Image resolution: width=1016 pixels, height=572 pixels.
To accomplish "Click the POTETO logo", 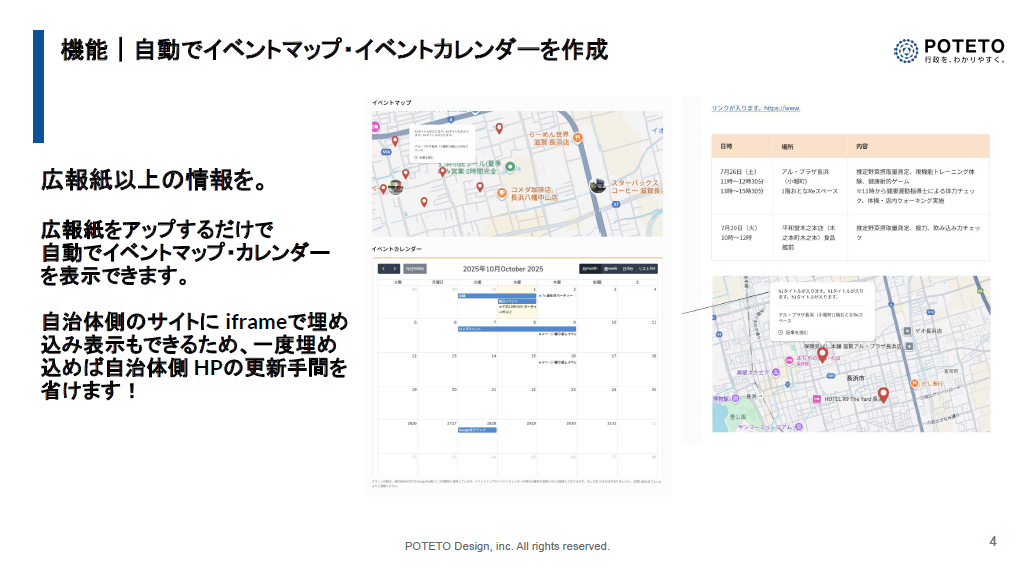I will pos(949,51).
